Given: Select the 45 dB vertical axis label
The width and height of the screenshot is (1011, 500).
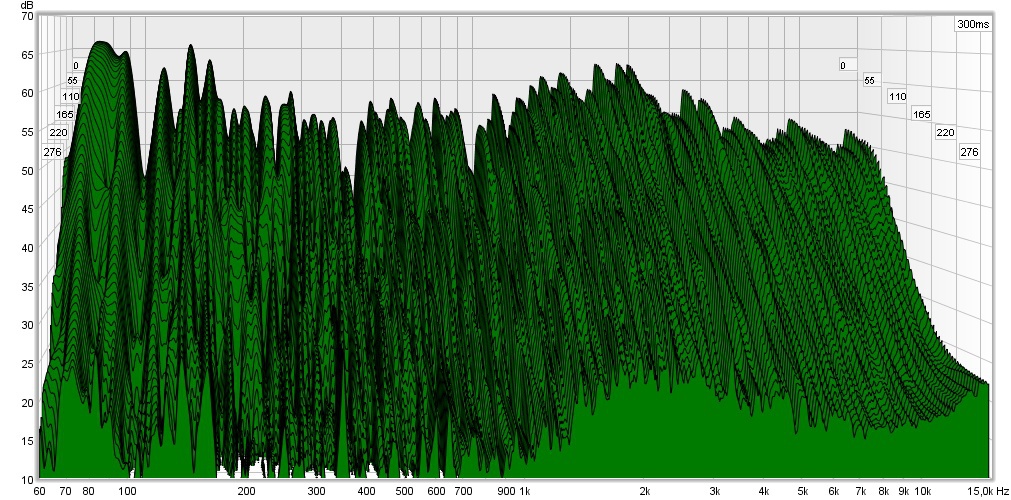Looking at the screenshot, I should pyautogui.click(x=27, y=208).
